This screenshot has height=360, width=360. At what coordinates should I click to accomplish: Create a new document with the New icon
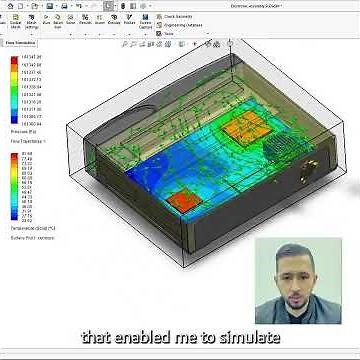(x=20, y=6)
